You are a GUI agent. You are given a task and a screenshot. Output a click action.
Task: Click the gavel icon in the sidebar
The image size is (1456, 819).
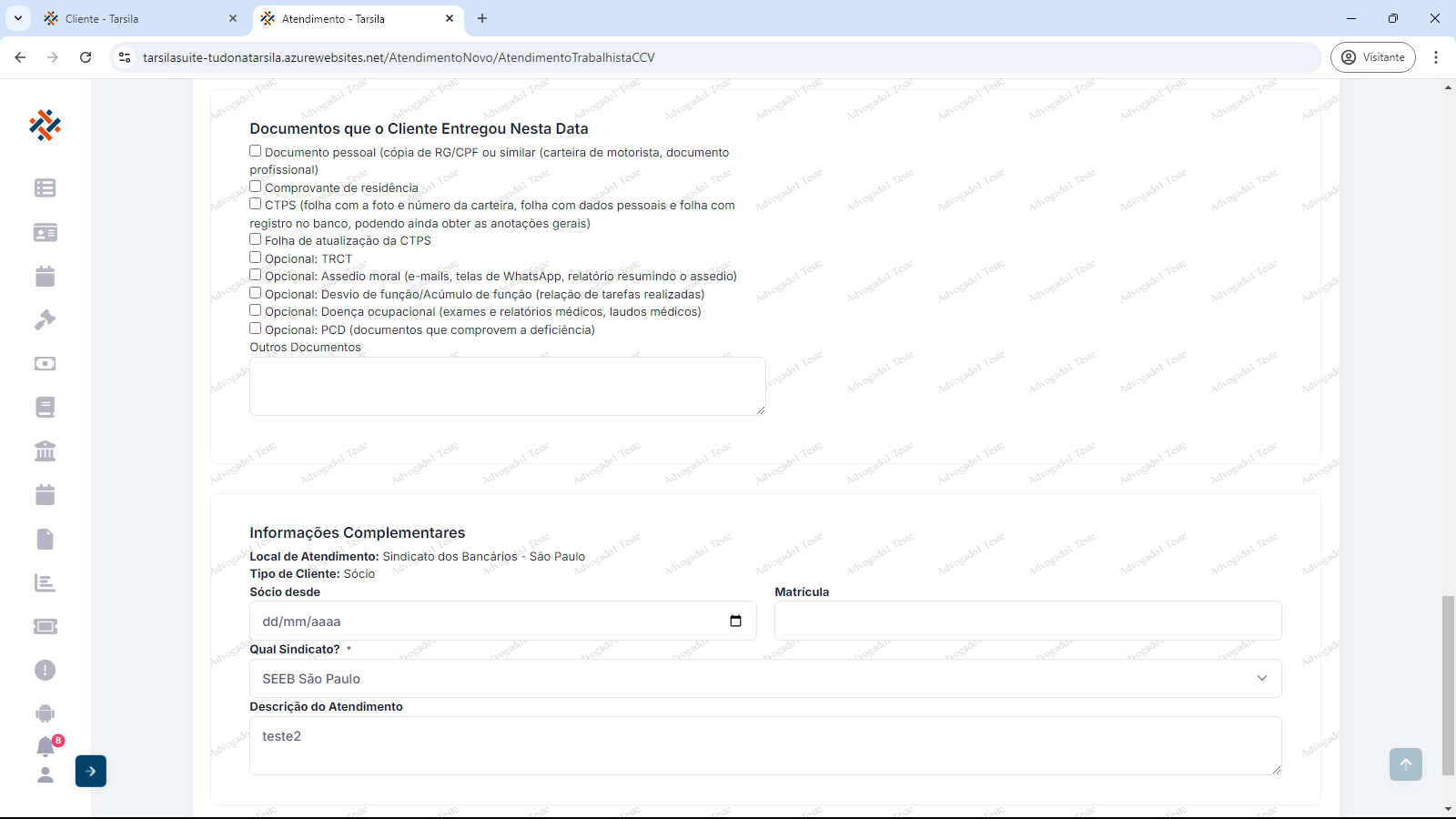click(x=45, y=319)
